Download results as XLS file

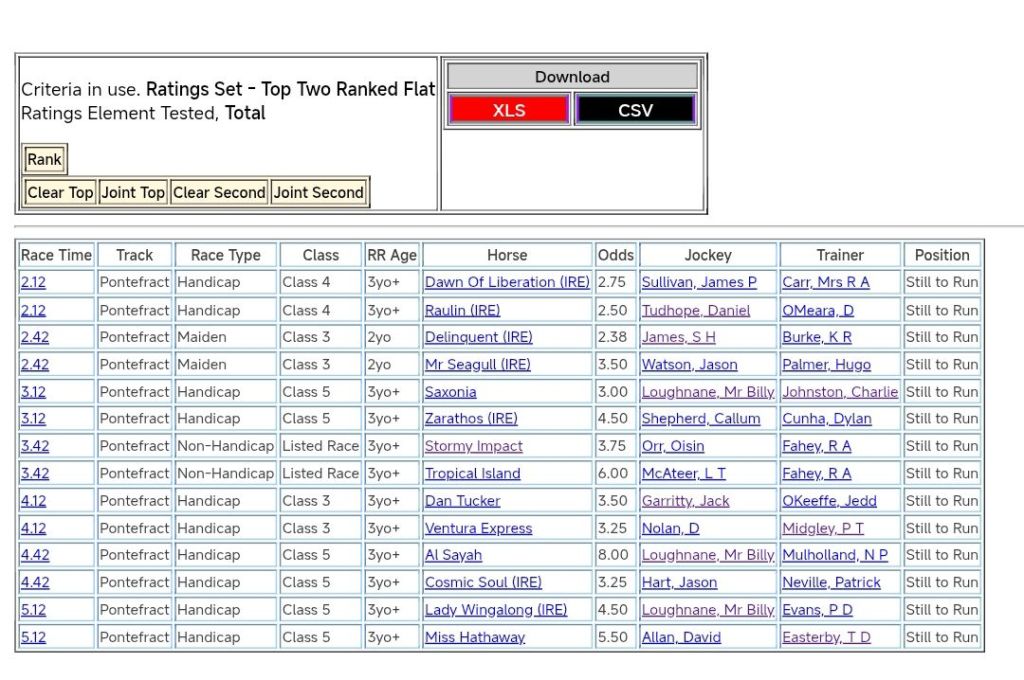point(509,110)
